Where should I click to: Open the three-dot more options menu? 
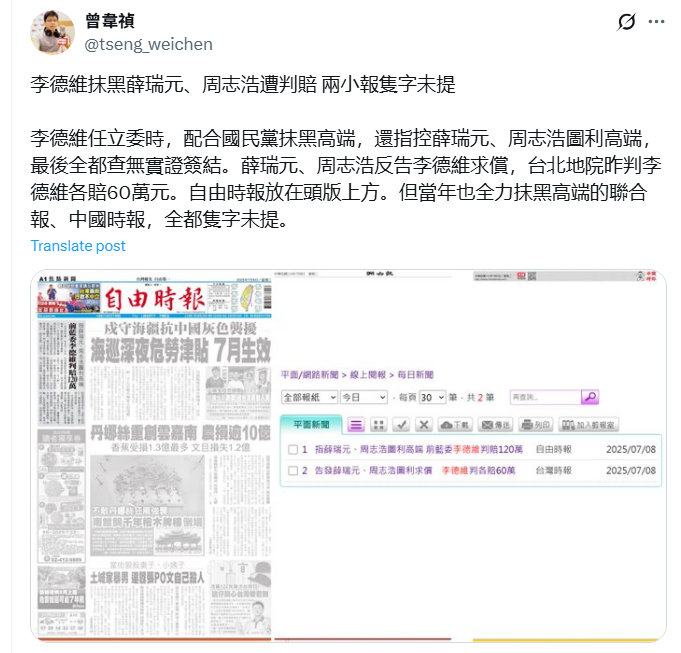pos(656,21)
